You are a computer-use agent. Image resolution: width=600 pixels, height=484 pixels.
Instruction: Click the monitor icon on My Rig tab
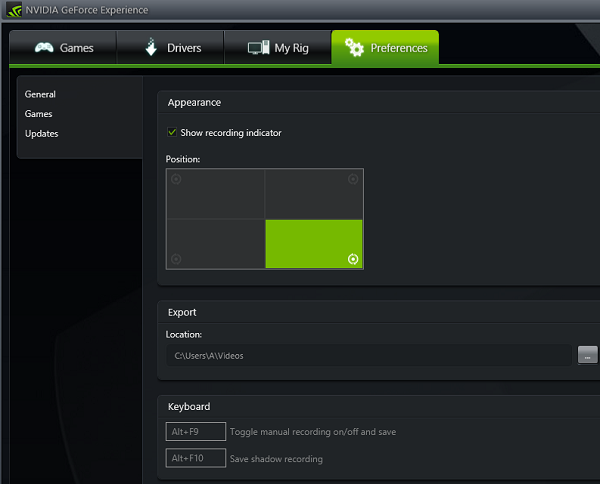coord(259,48)
